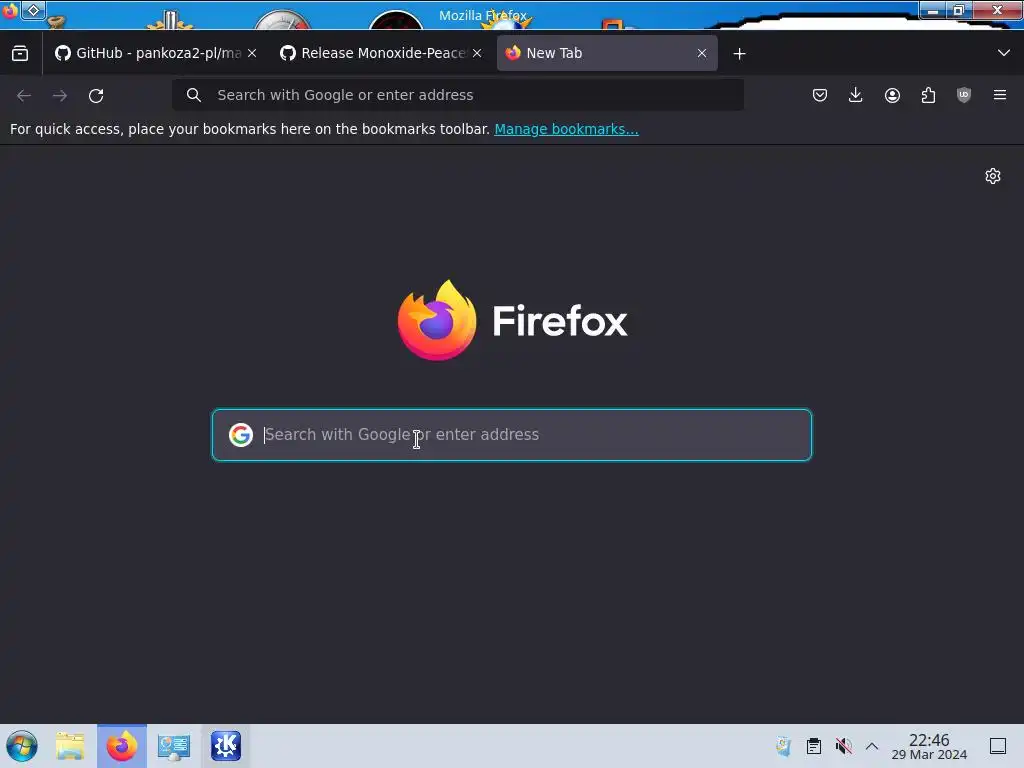Close the GitHub pankoza2-pl tab

click(x=252, y=53)
